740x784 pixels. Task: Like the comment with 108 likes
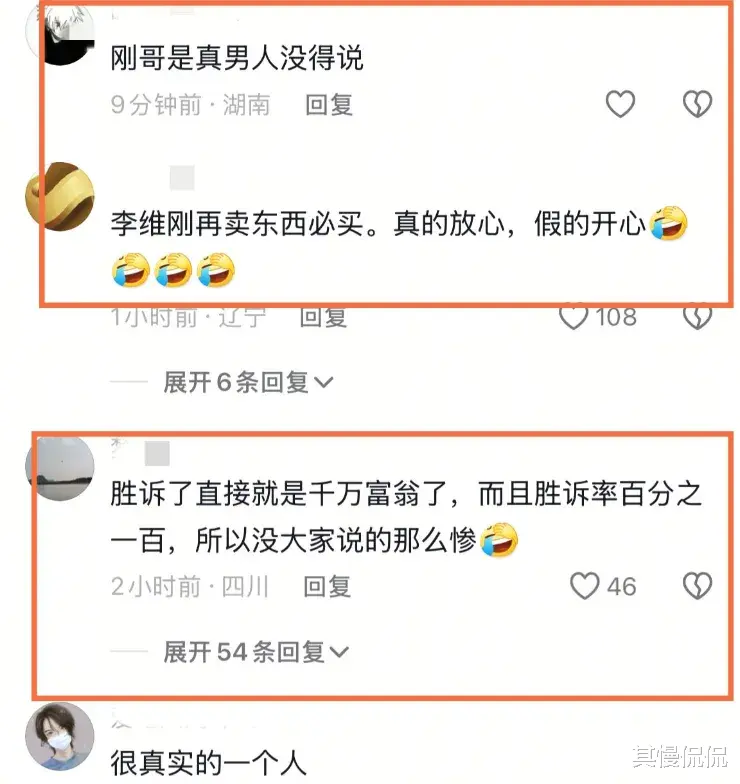[574, 316]
